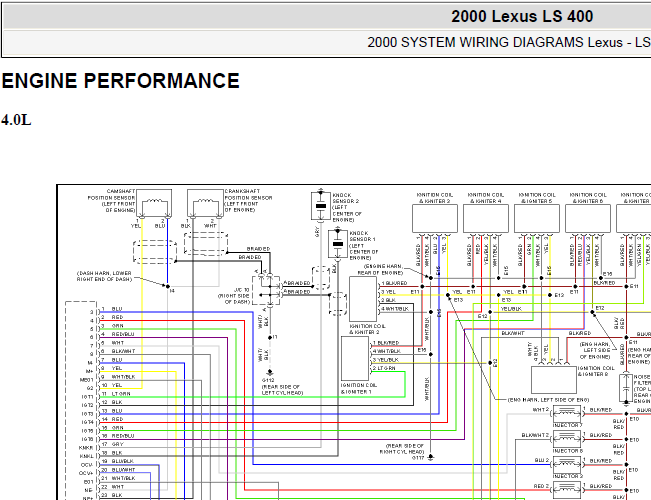
Task: Click the '19 BLU/BLK' pin label
Action: (118, 461)
